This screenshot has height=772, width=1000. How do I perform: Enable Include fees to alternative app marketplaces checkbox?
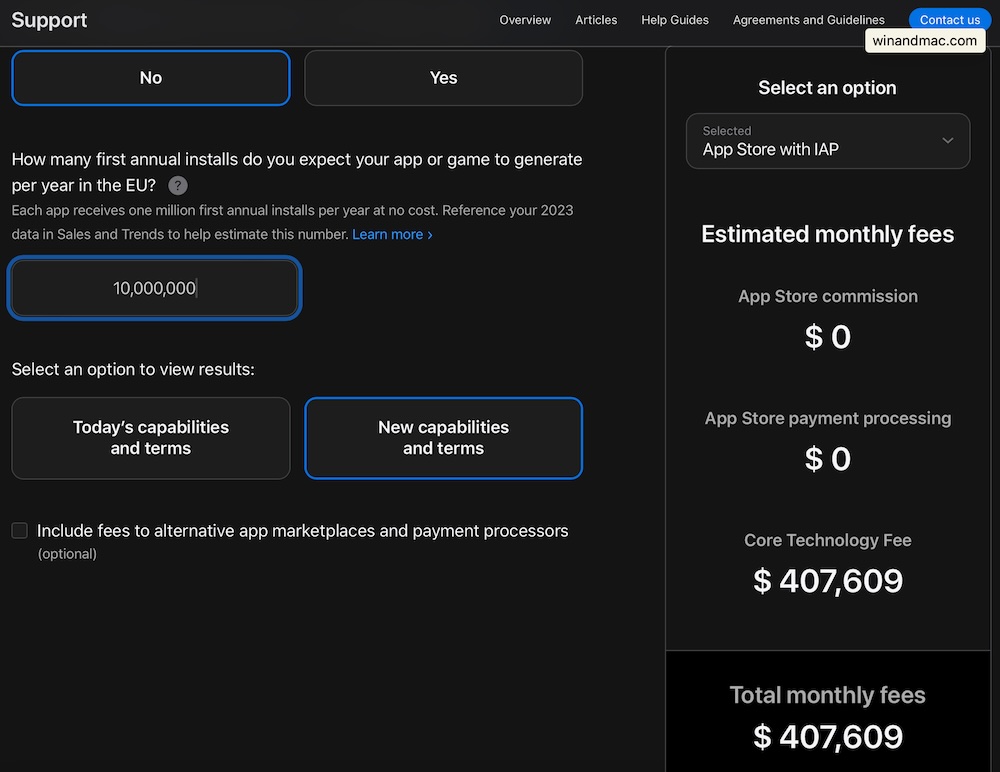[20, 531]
